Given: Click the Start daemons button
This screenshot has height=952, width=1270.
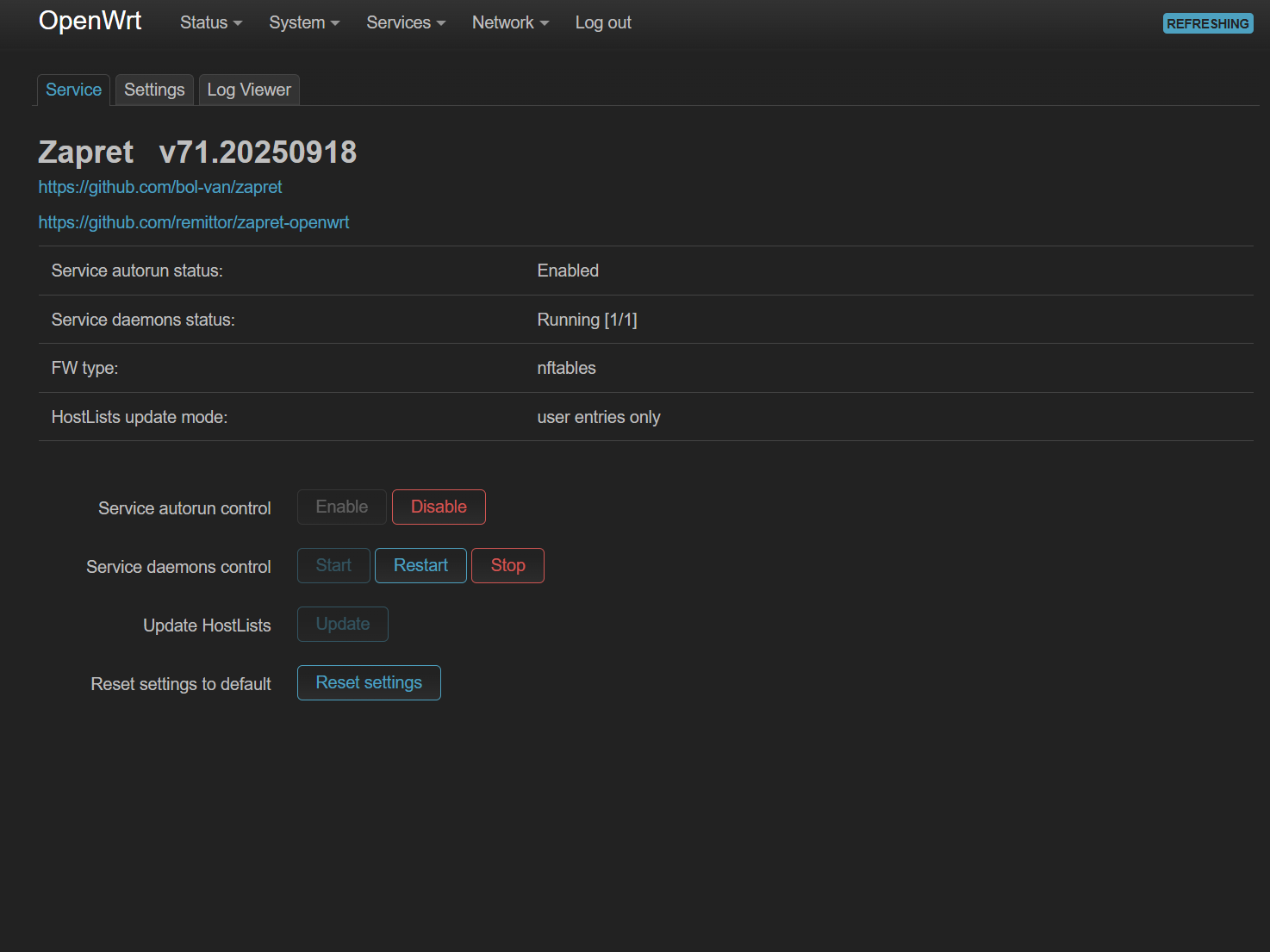Looking at the screenshot, I should point(333,565).
